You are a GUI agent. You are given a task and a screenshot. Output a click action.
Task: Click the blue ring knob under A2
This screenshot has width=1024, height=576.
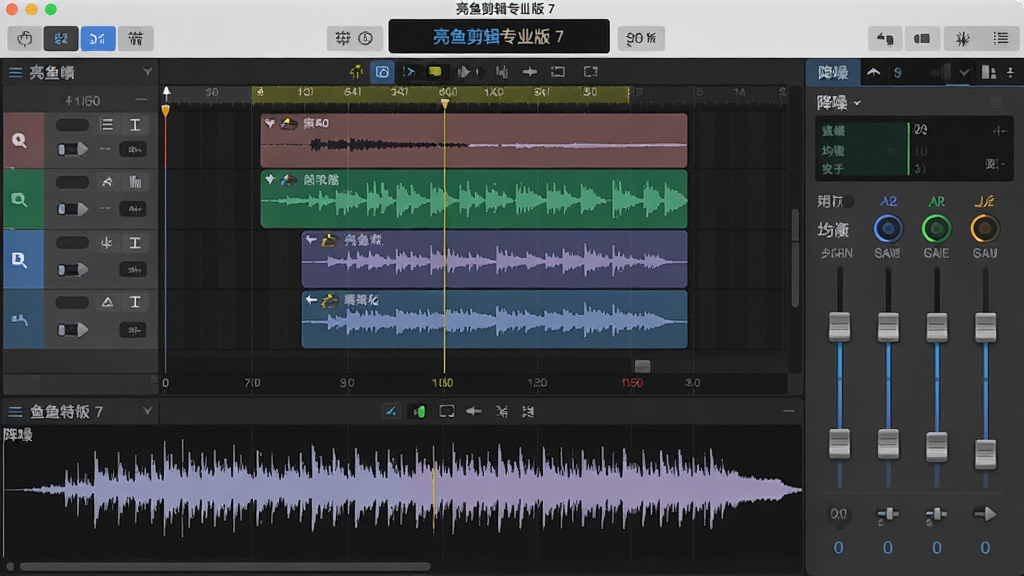[x=888, y=229]
